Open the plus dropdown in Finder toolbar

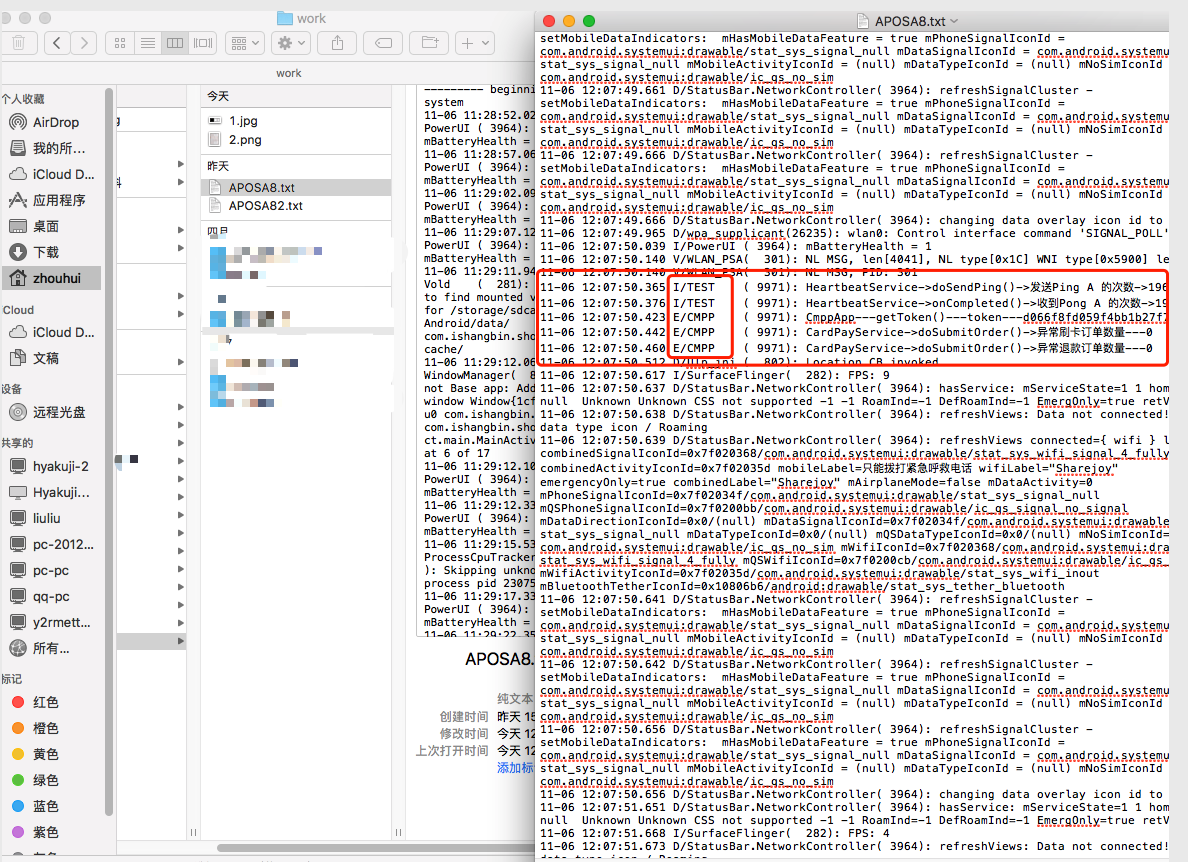tap(476, 43)
